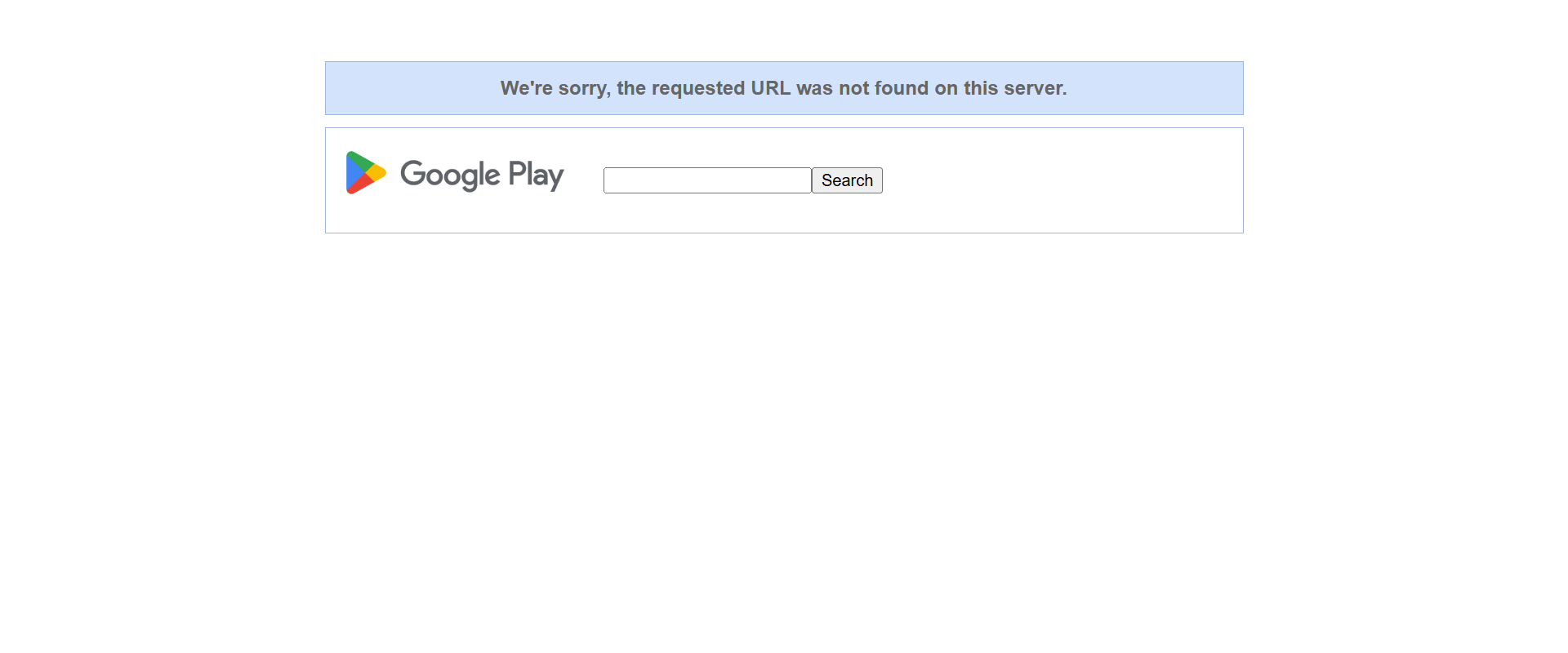Viewport: 1568px width, 653px height.
Task: Click the word "requested" in the error message
Action: click(x=697, y=88)
